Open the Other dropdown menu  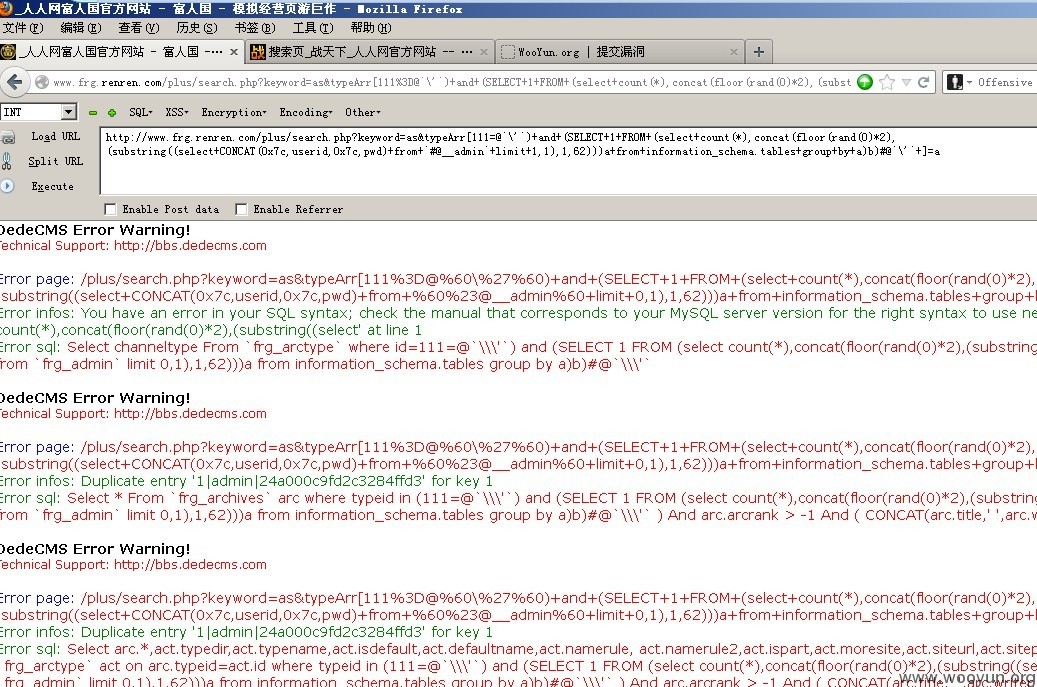click(362, 112)
